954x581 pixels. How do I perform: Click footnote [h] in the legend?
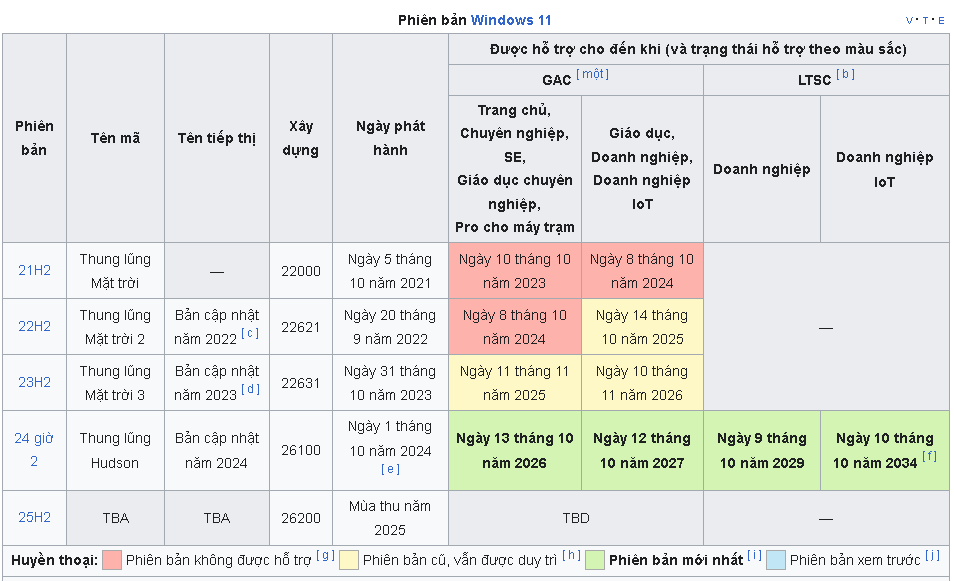pos(570,556)
